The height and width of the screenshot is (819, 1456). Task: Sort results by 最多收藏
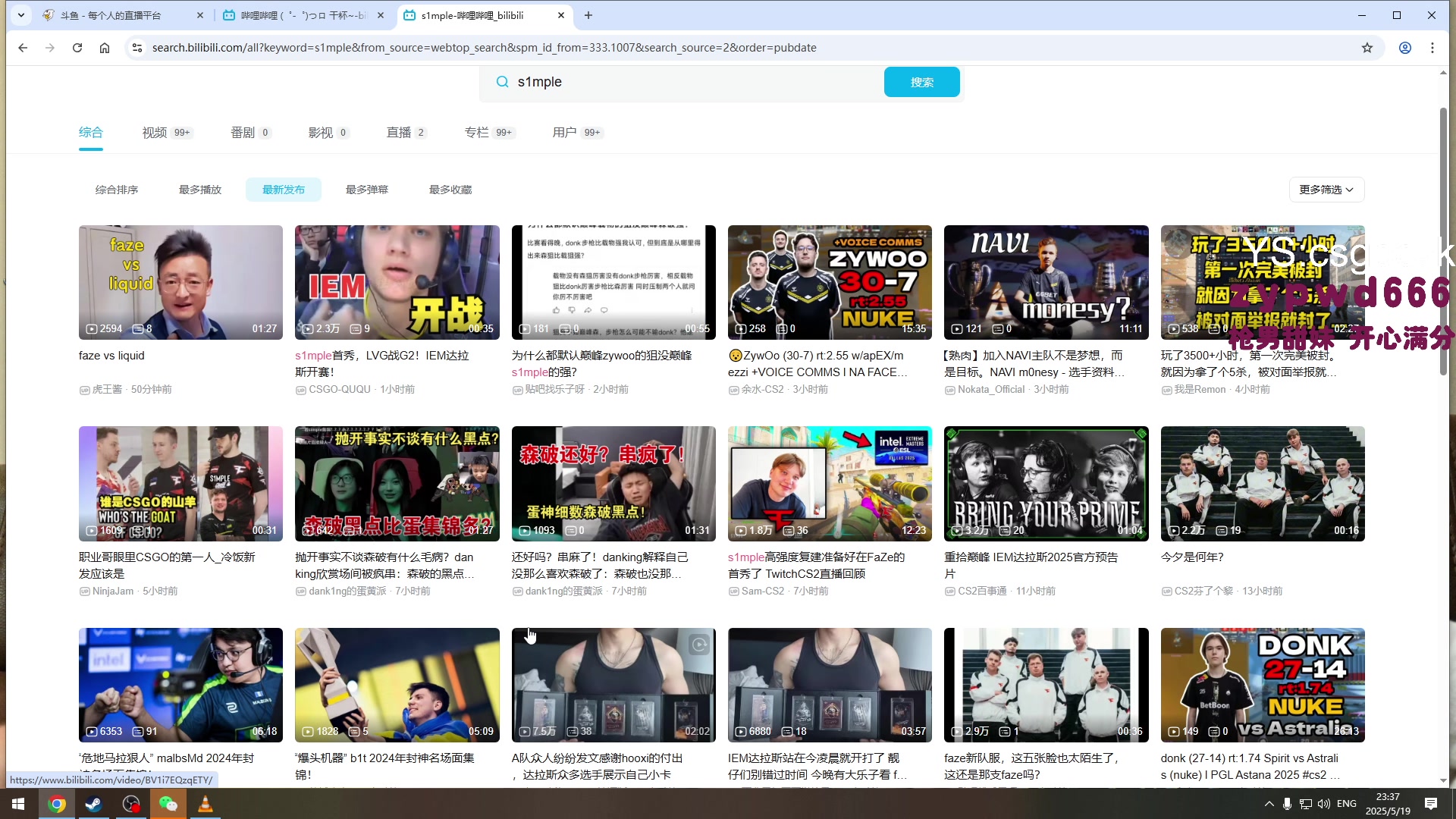click(450, 190)
